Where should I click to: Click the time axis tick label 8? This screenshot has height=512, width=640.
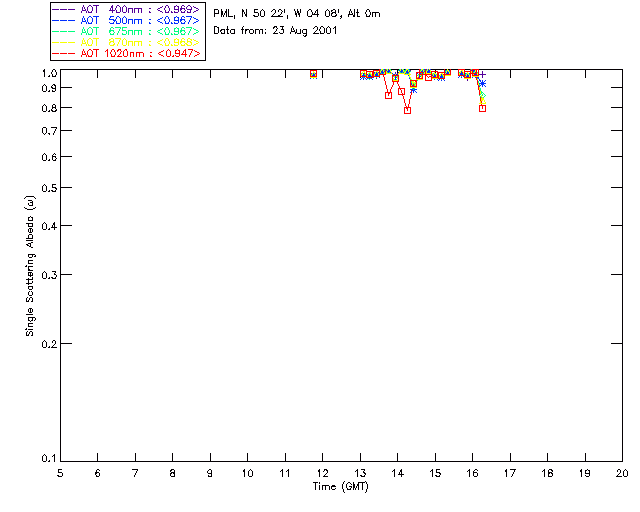point(173,473)
